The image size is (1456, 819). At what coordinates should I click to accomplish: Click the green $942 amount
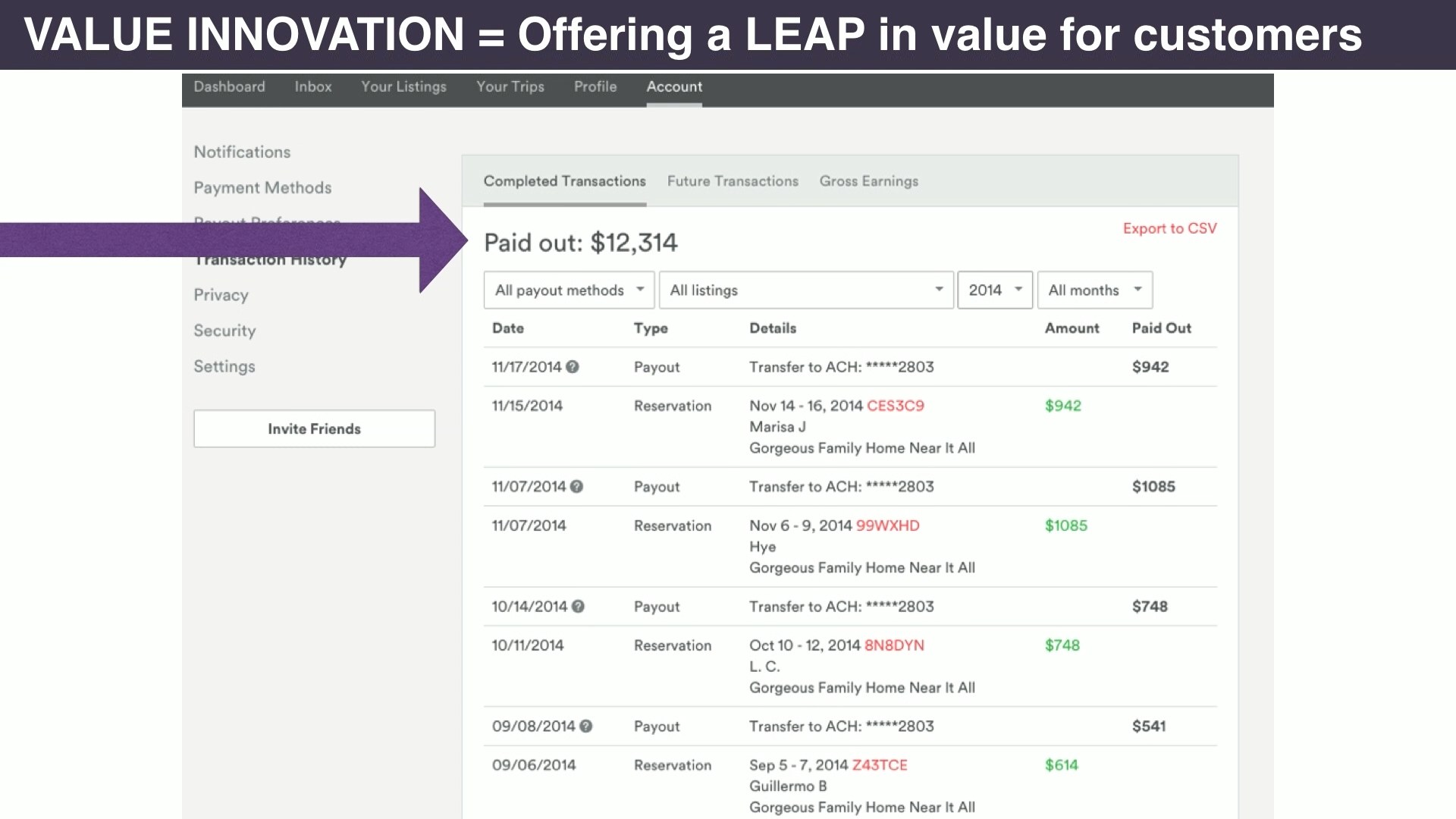(1063, 406)
